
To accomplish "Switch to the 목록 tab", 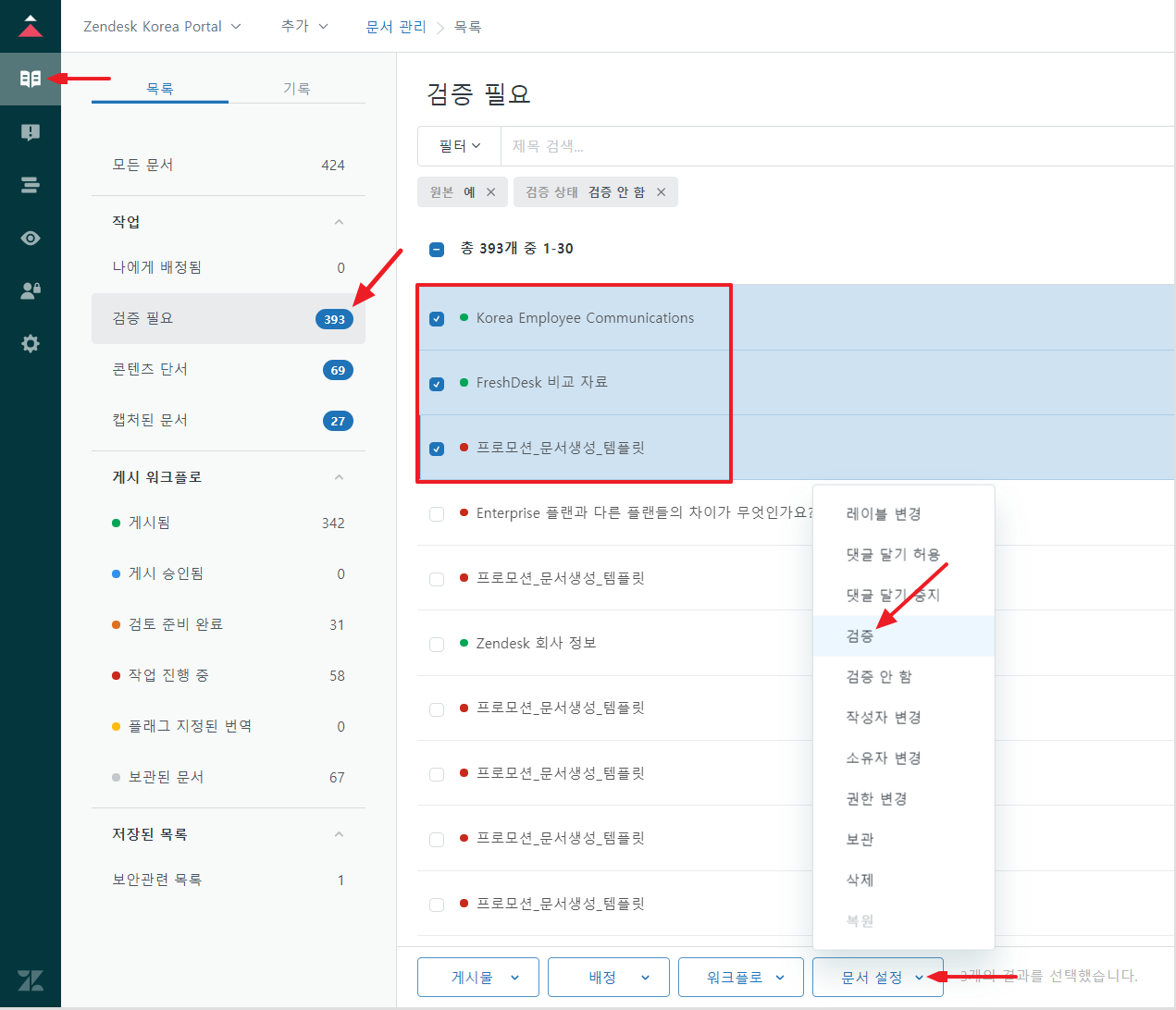I will click(160, 89).
